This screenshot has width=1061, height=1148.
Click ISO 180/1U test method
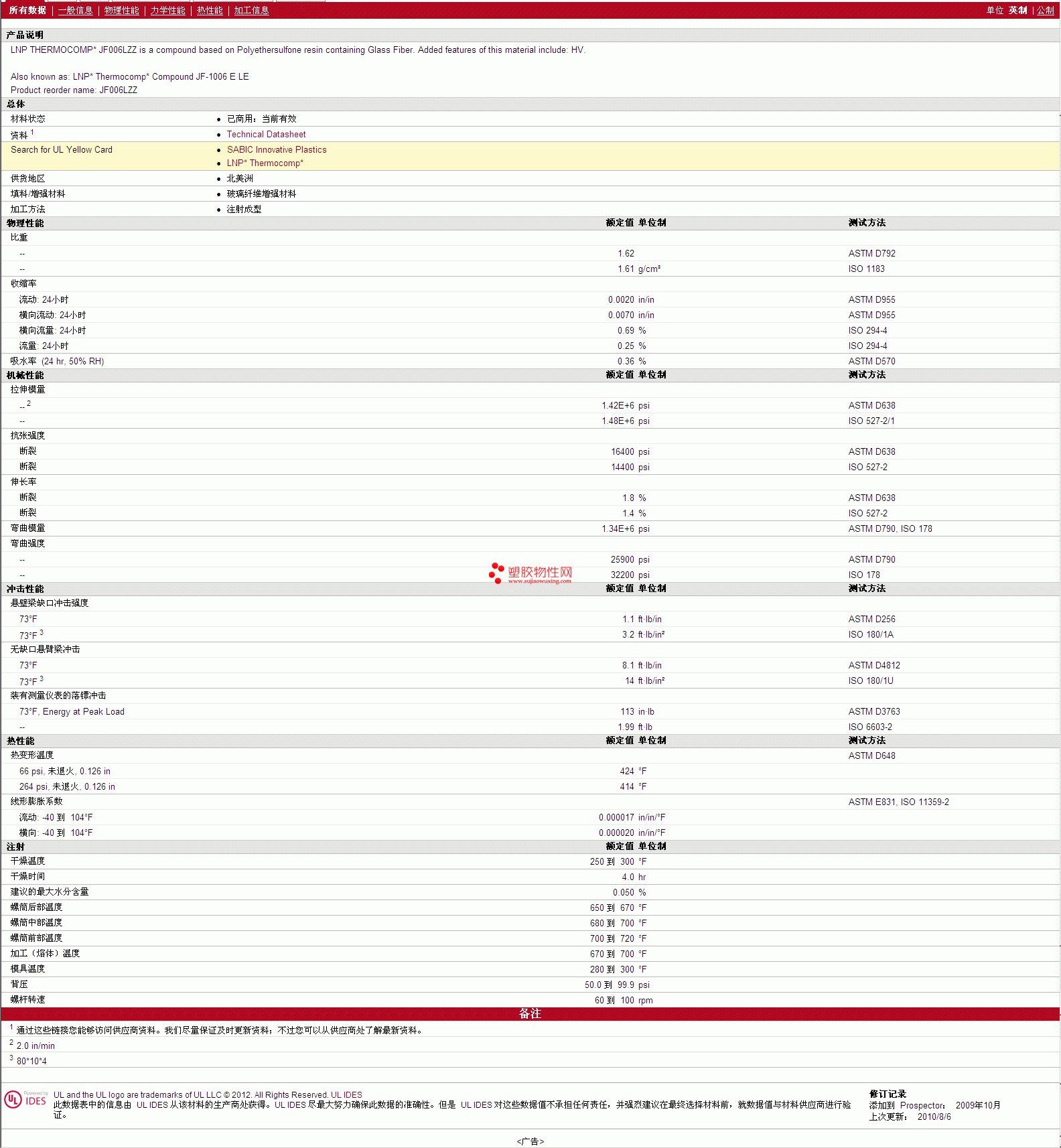871,680
